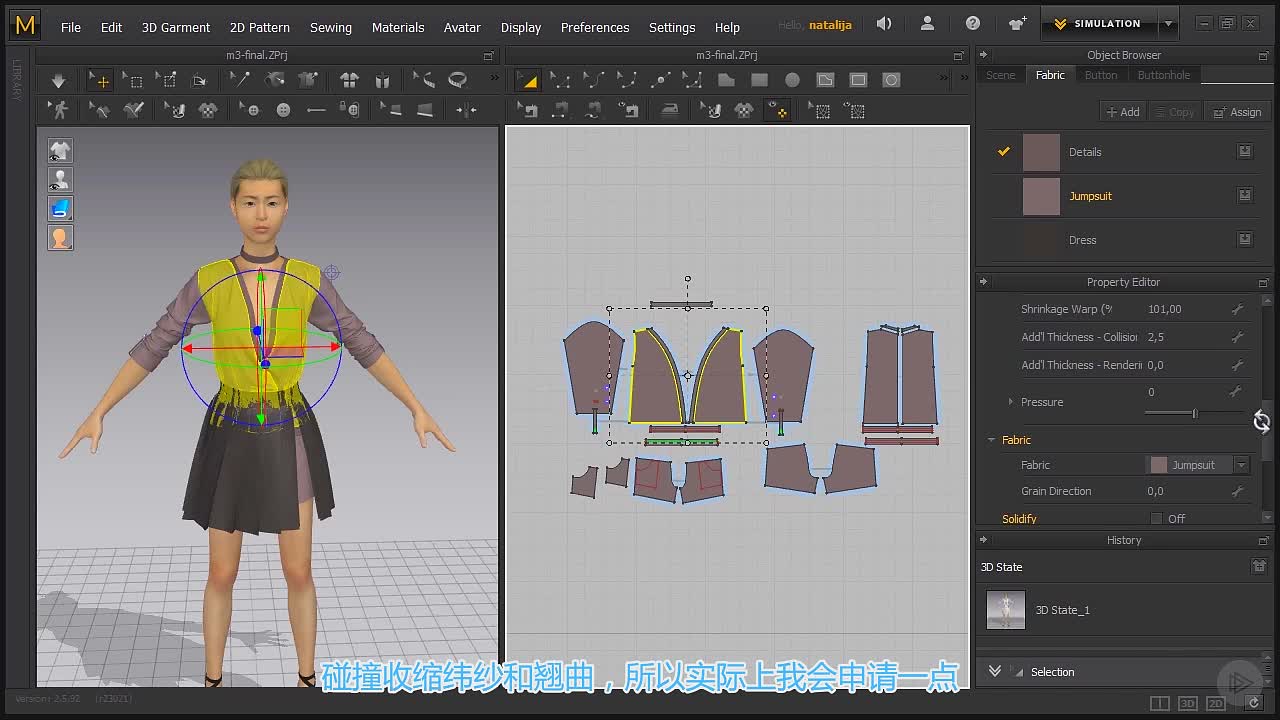
Task: Open the SIMULATION mode dropdown arrow
Action: point(1168,24)
